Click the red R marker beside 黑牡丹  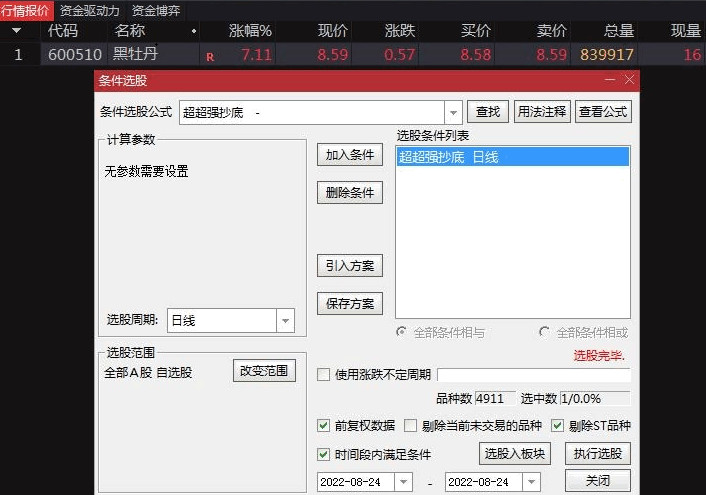tap(210, 57)
